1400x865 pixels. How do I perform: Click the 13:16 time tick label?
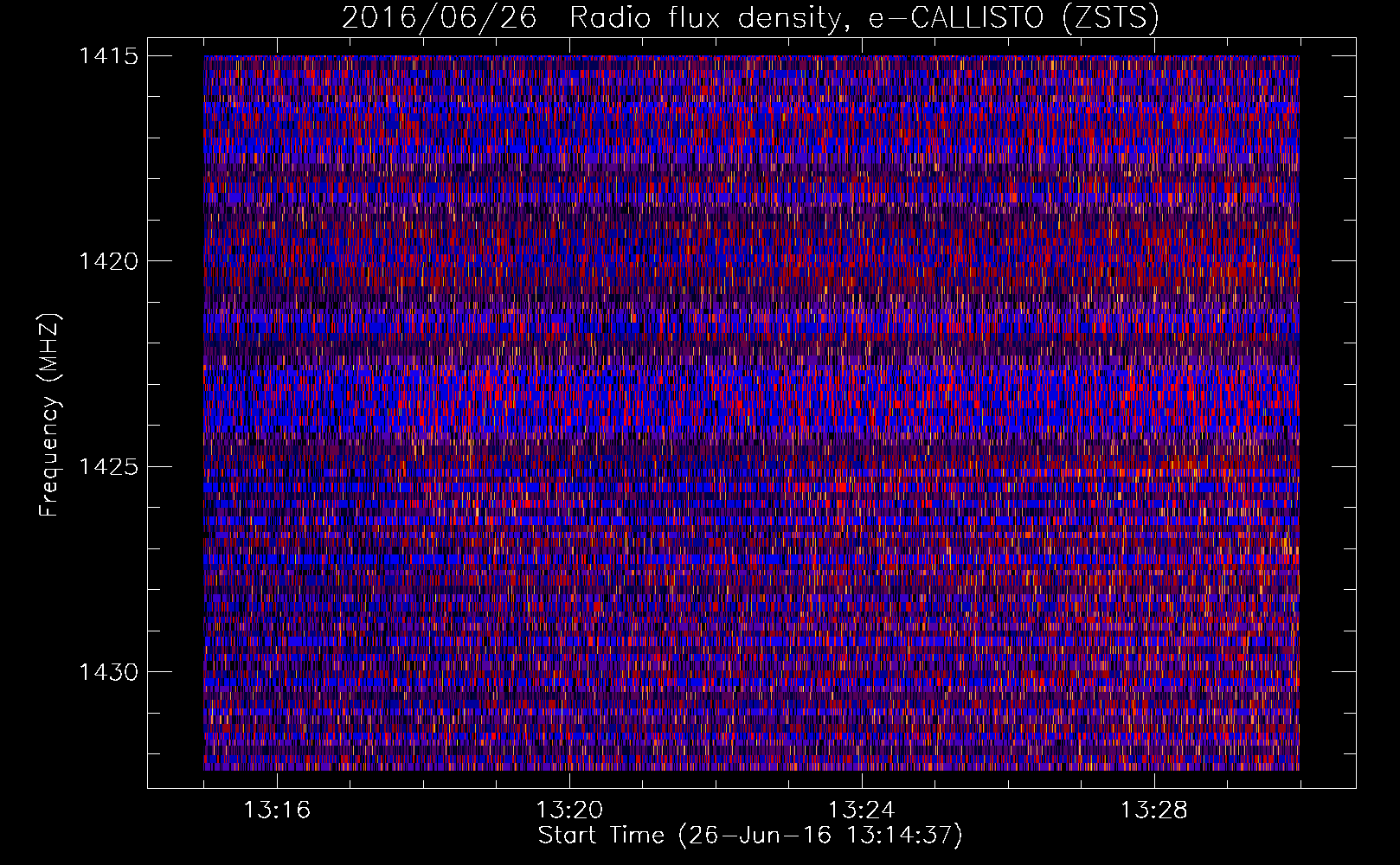[277, 811]
